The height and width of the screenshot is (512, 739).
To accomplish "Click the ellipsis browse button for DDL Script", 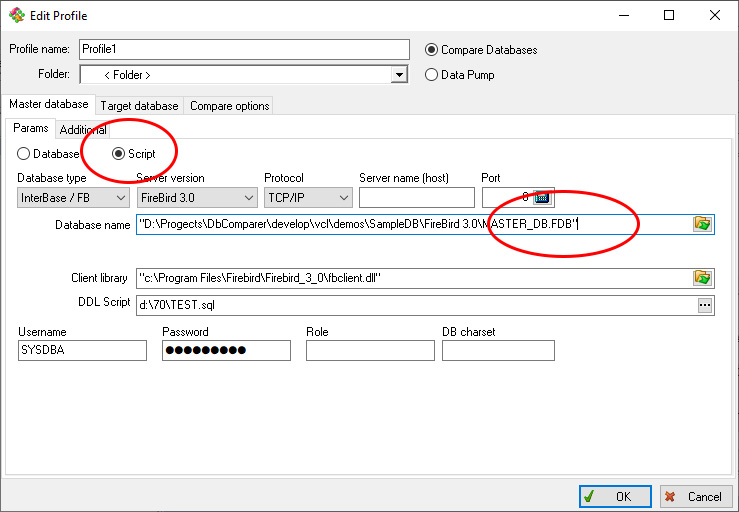I will pos(705,305).
